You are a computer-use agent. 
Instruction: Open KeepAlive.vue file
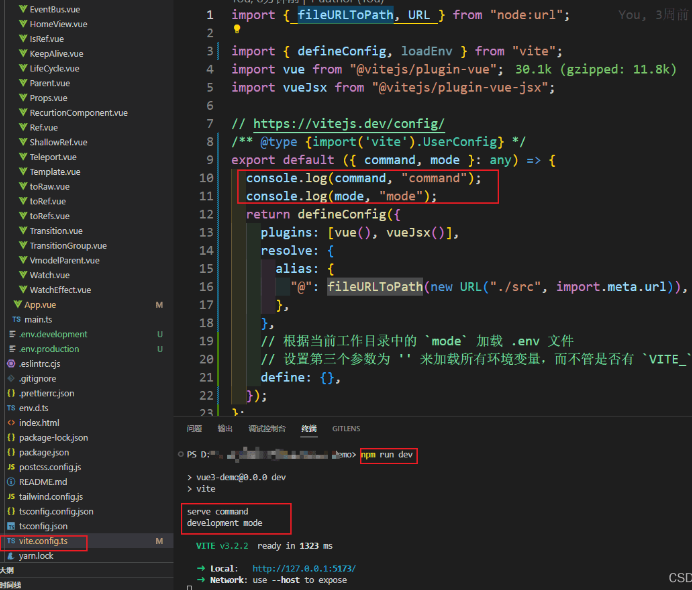pos(56,53)
